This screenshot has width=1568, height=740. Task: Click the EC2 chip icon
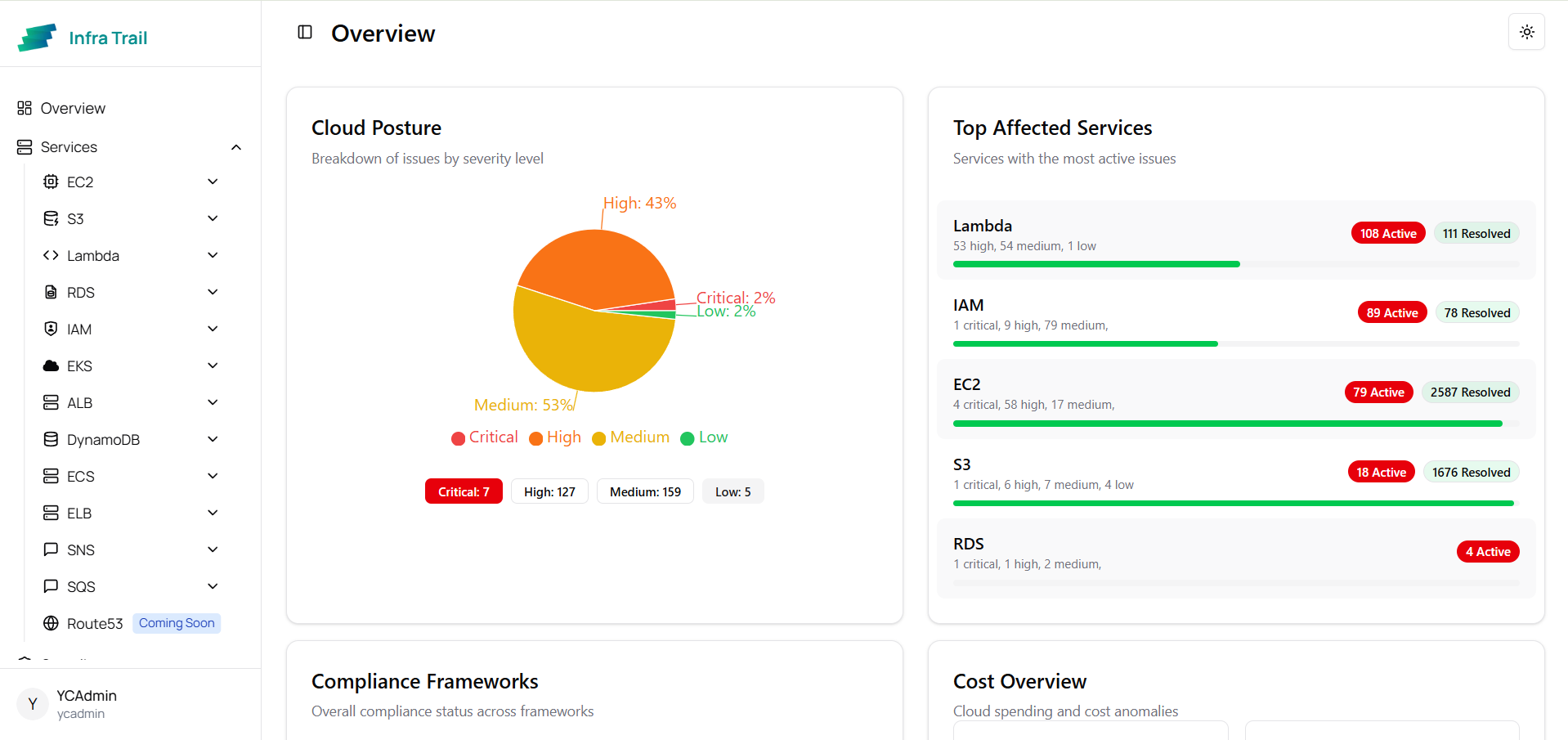[51, 182]
